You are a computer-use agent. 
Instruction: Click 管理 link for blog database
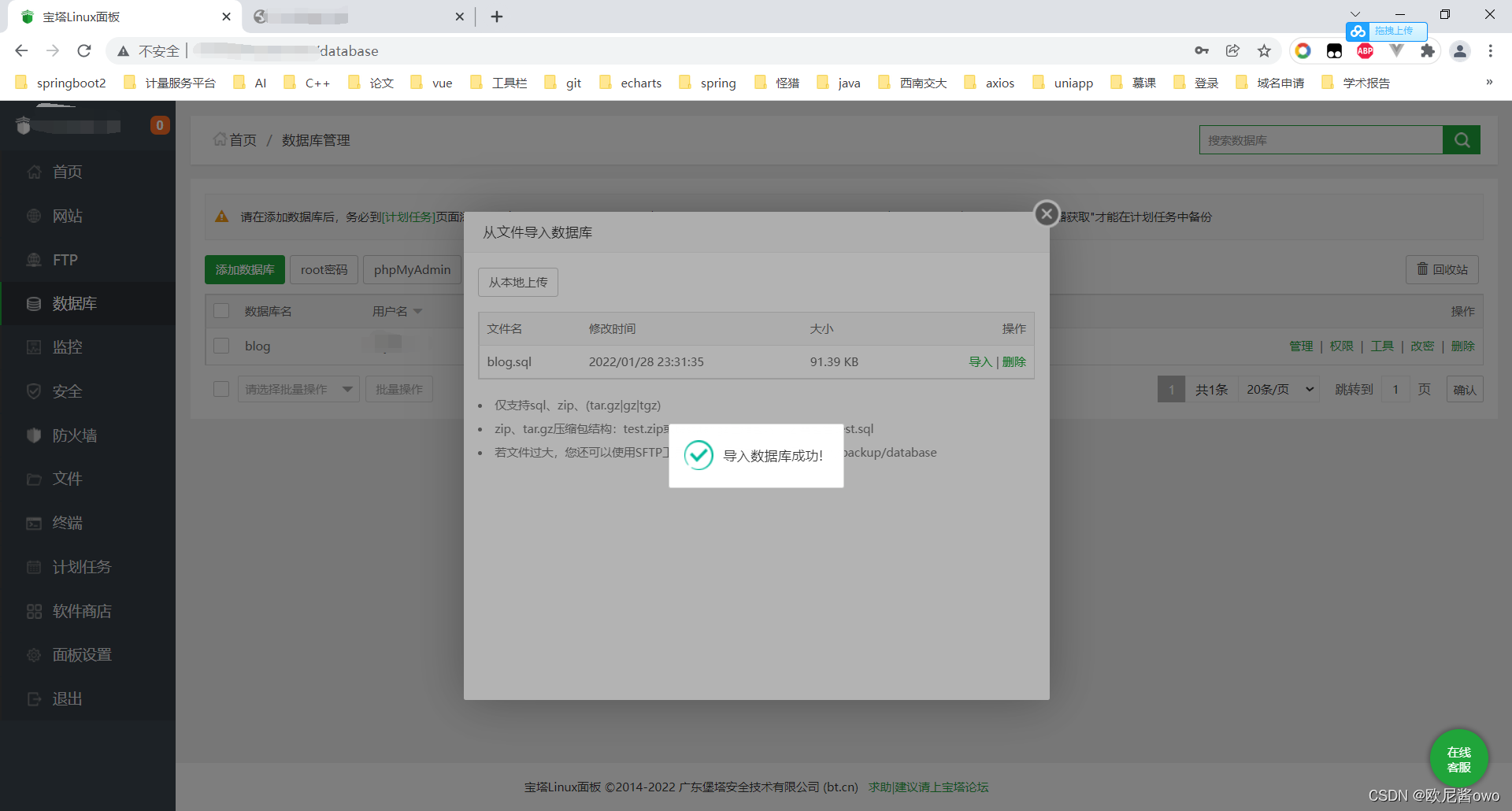click(1301, 346)
